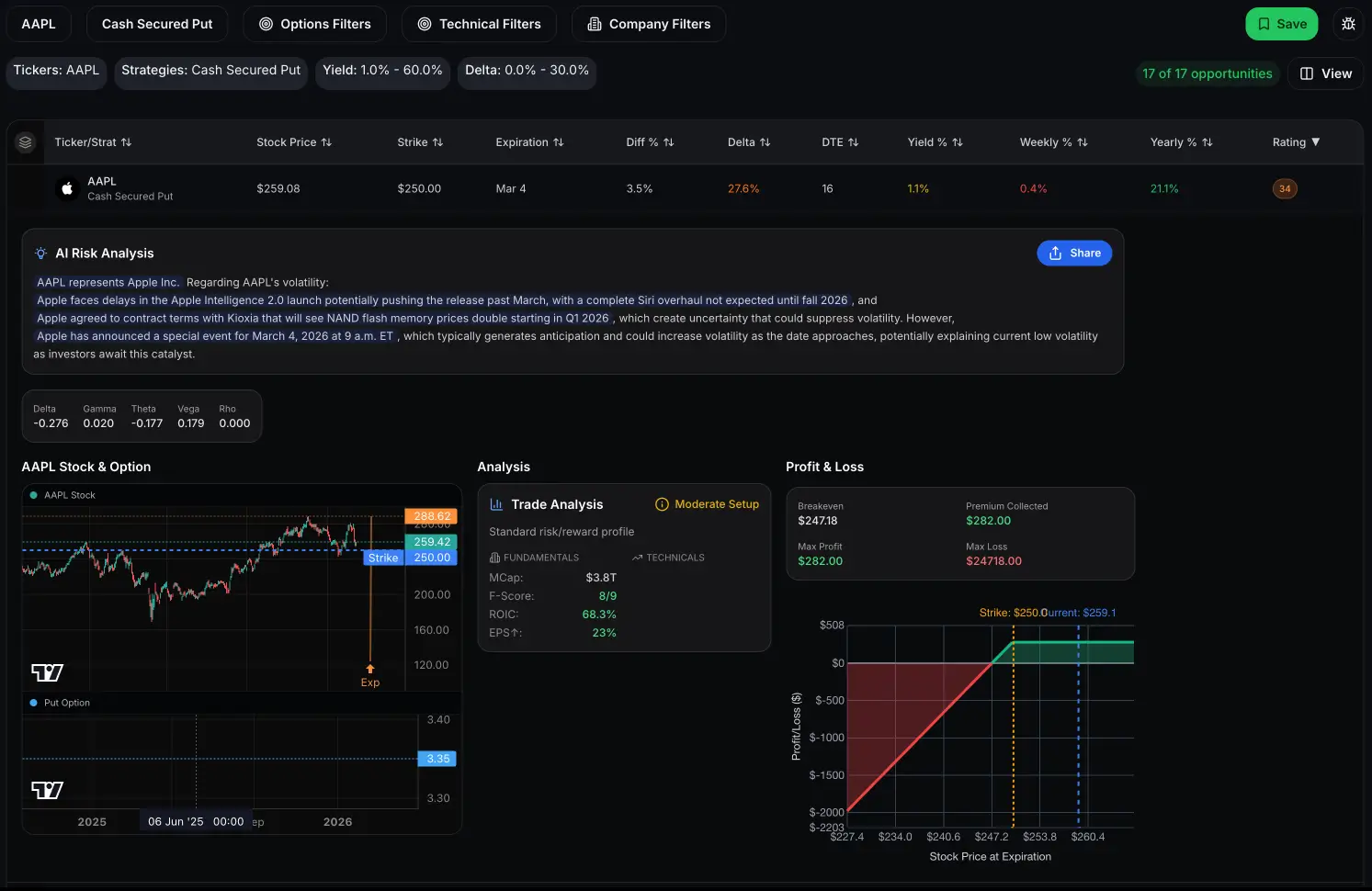This screenshot has width=1372, height=891.
Task: Click the Yield: 1.0% - 60.0% chip
Action: coord(382,71)
